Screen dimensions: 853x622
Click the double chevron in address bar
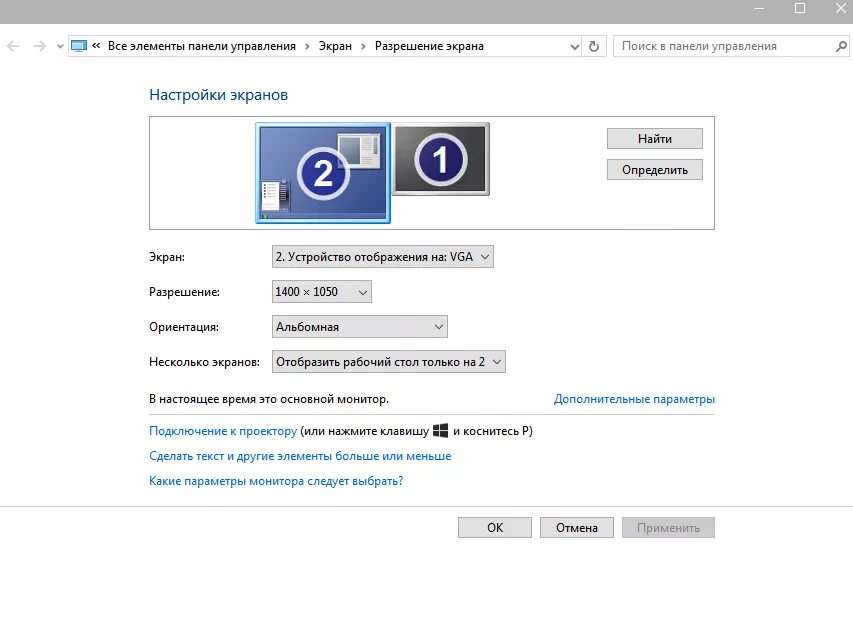[96, 46]
